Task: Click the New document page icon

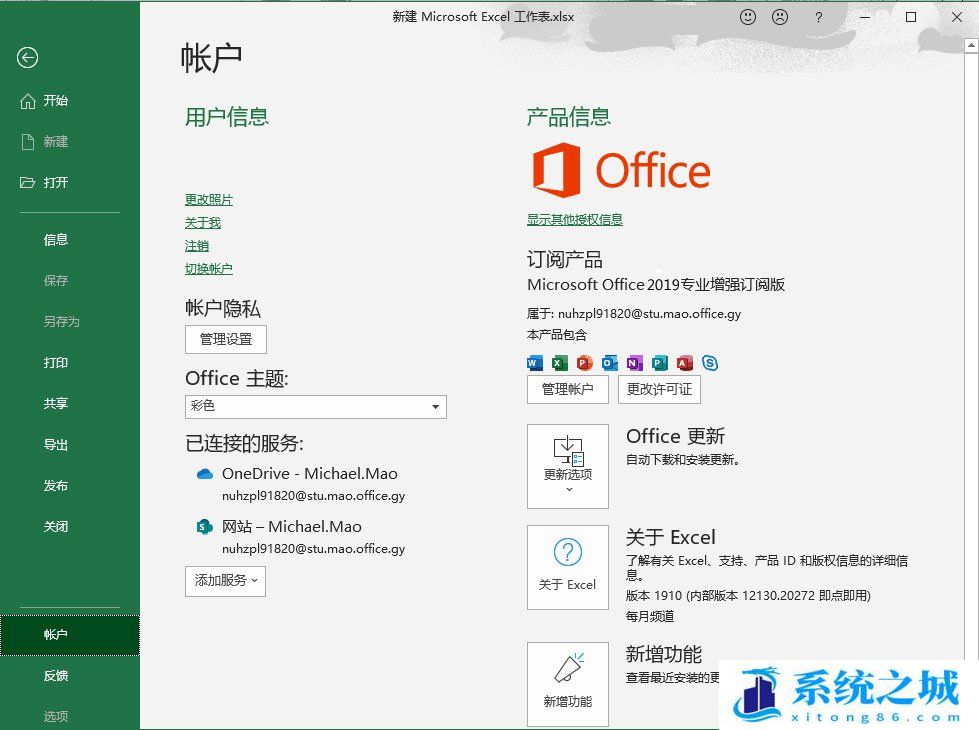Action: [x=27, y=142]
